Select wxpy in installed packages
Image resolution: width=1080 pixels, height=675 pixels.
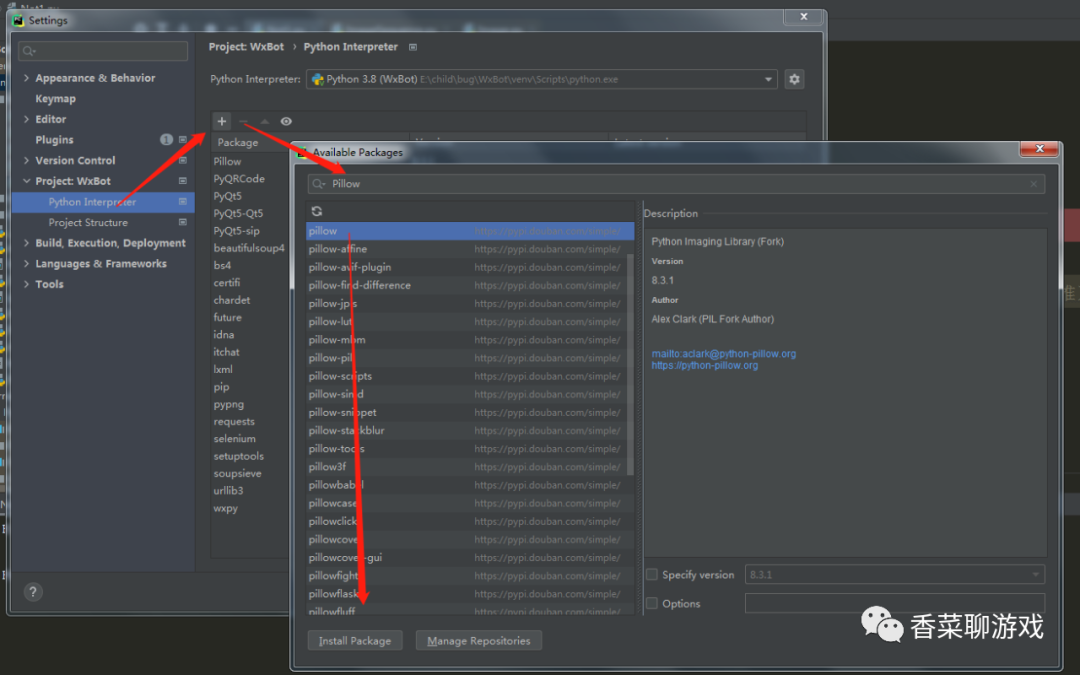click(225, 508)
